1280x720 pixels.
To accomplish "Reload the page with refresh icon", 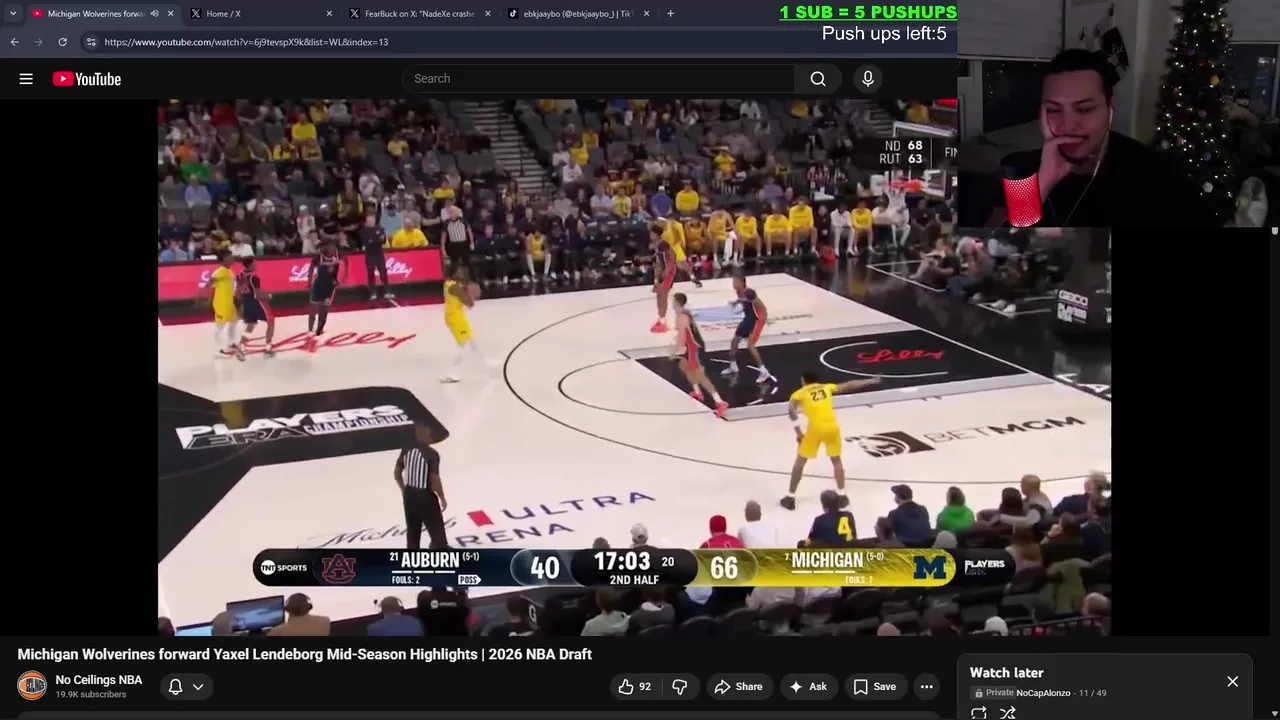I will tap(62, 42).
